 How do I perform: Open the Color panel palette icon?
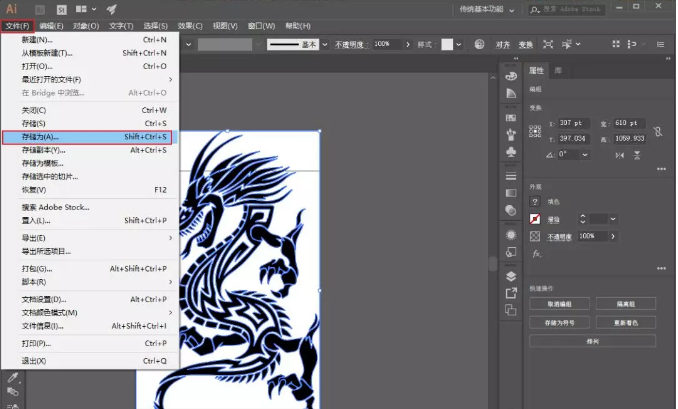coord(511,77)
